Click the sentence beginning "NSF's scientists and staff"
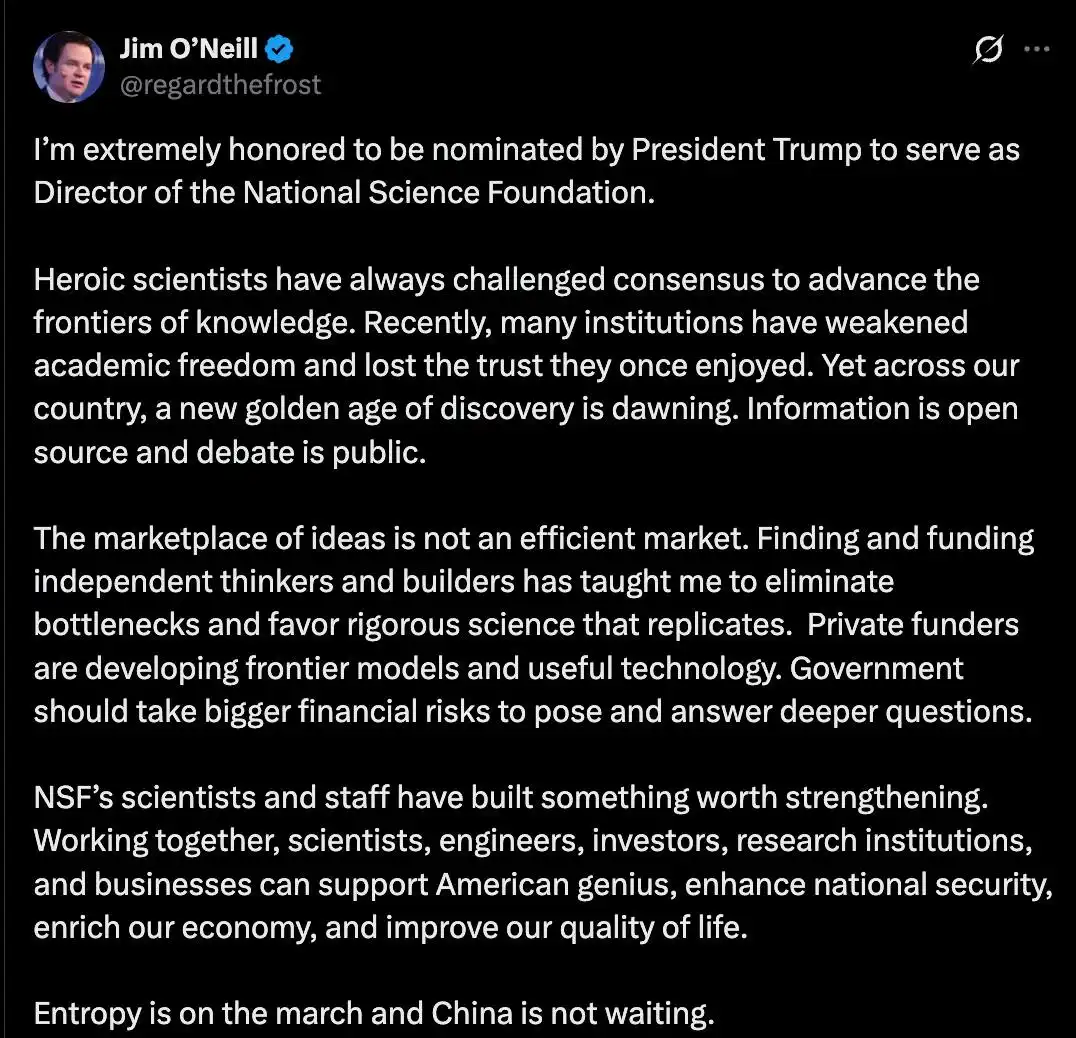Viewport: 1076px width, 1038px height. (511, 798)
